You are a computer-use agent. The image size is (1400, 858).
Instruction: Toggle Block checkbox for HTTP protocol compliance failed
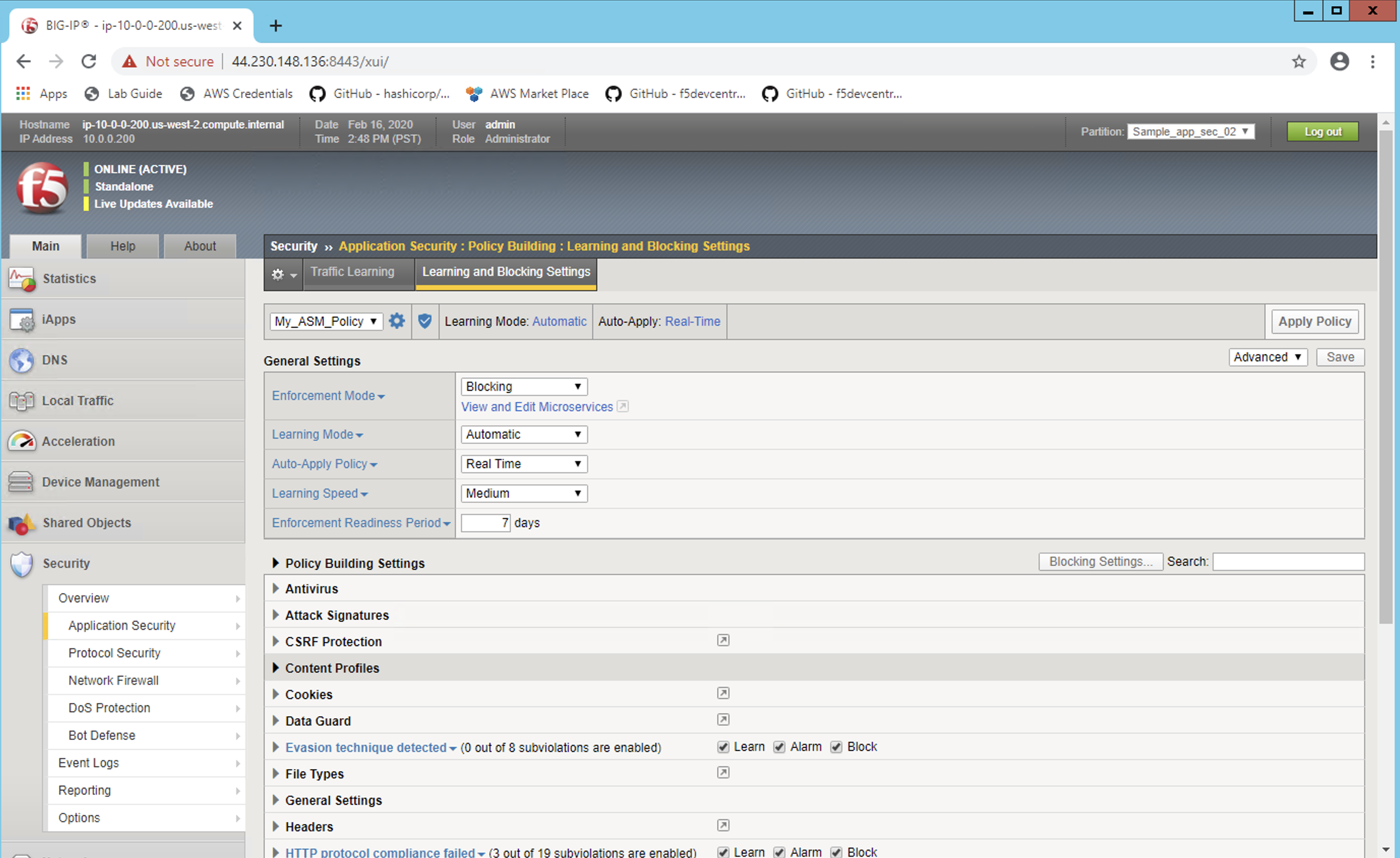tap(836, 852)
